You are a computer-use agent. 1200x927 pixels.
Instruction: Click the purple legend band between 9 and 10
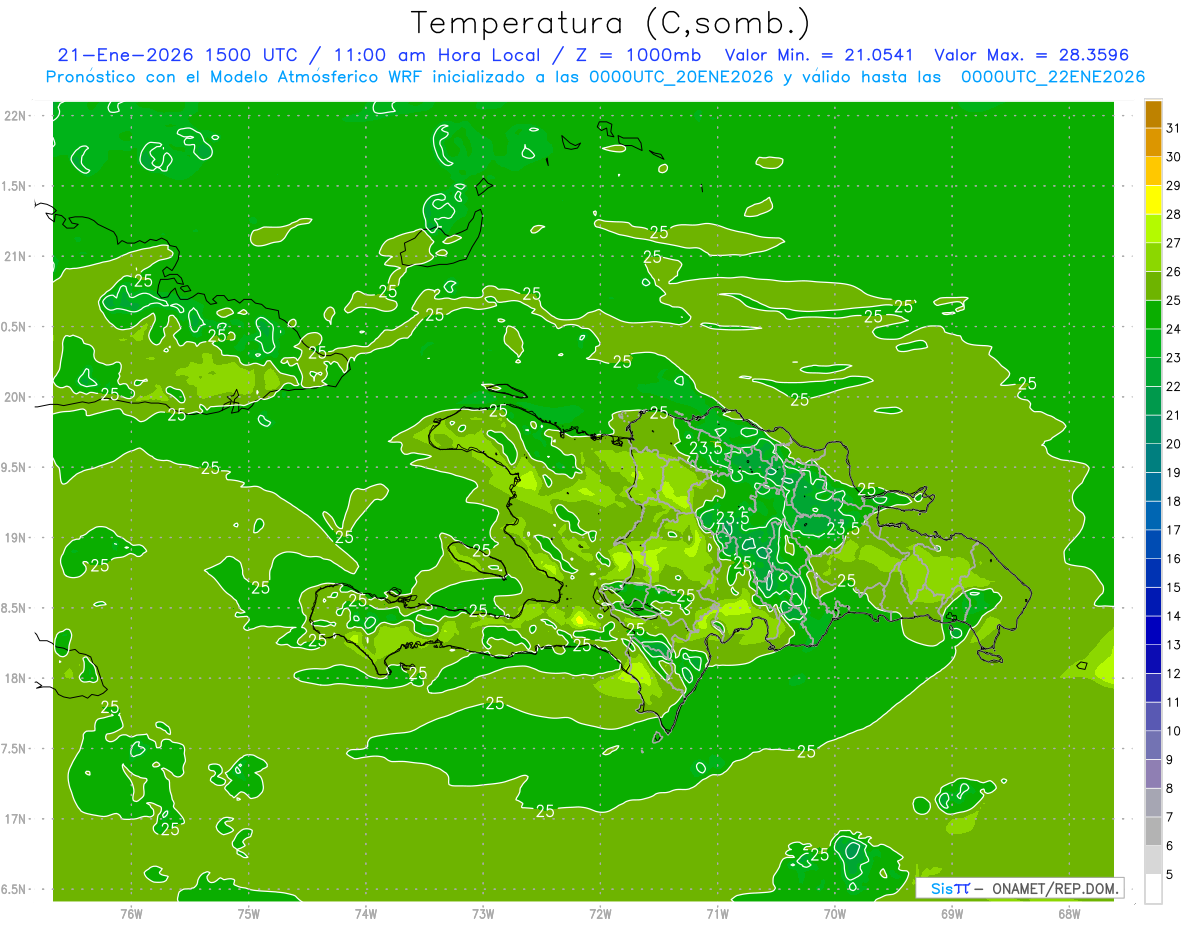pyautogui.click(x=1153, y=745)
